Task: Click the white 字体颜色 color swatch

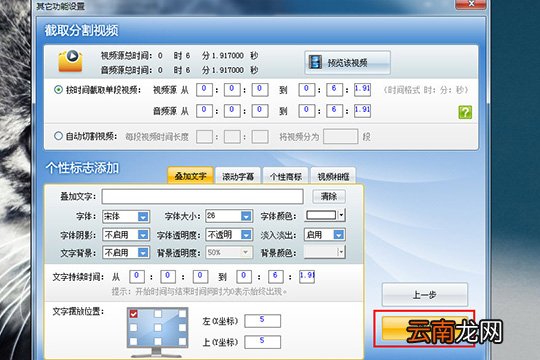Action: [x=321, y=215]
